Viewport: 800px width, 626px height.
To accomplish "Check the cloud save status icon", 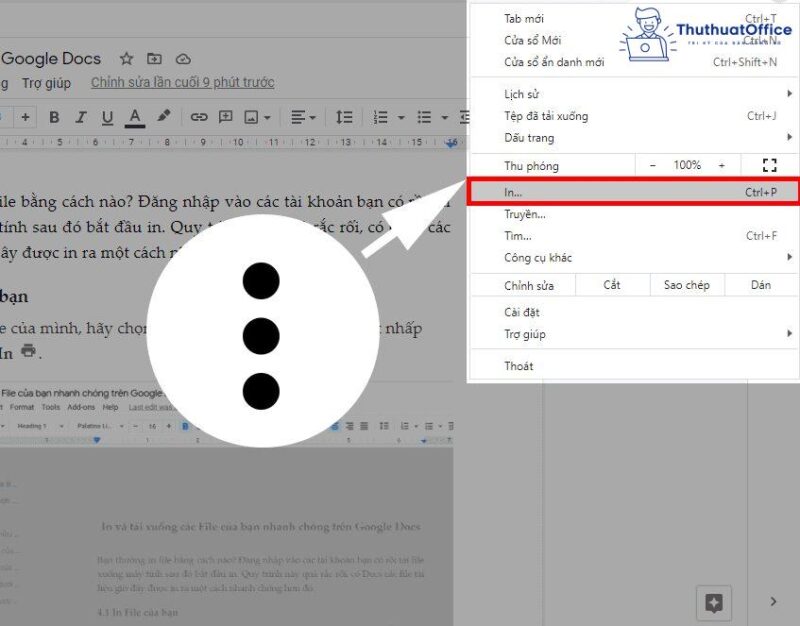I will pos(183,59).
